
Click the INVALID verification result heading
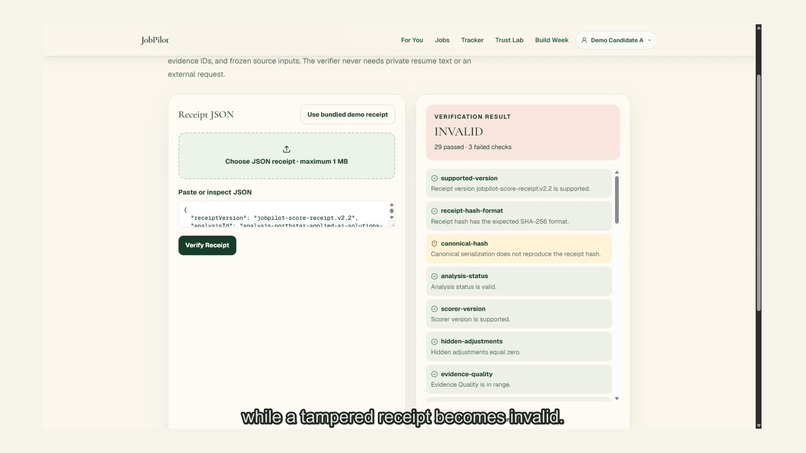tap(459, 132)
